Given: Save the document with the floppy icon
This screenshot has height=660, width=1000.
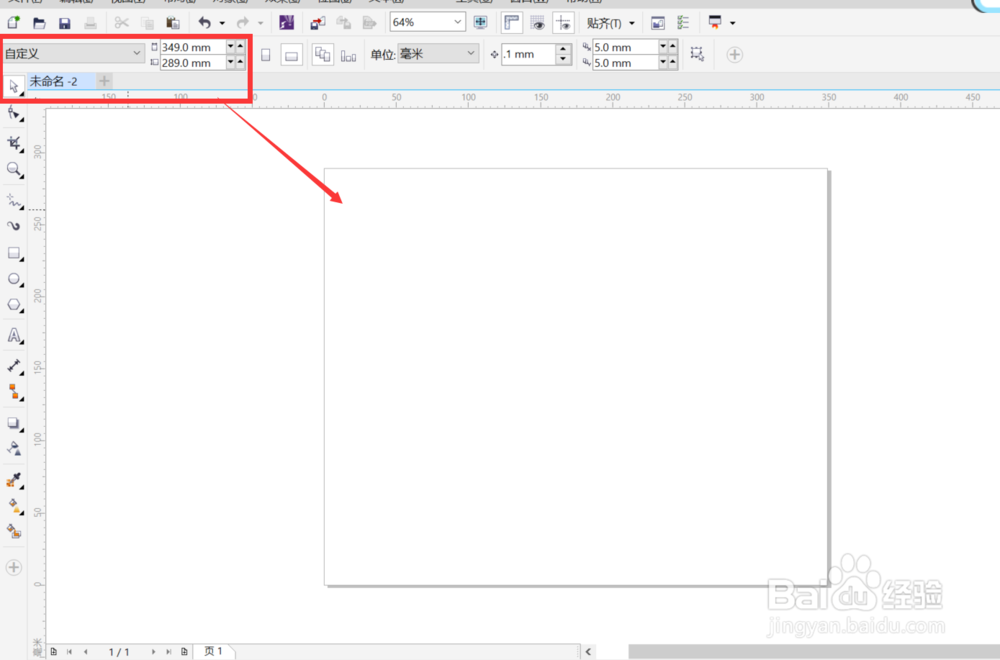Looking at the screenshot, I should [x=64, y=23].
